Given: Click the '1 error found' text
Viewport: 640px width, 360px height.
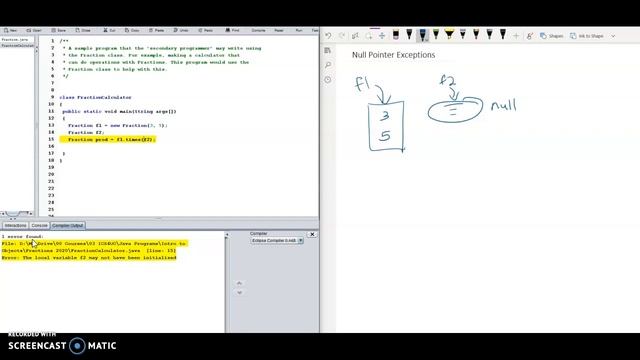Looking at the screenshot, I should [x=22, y=236].
